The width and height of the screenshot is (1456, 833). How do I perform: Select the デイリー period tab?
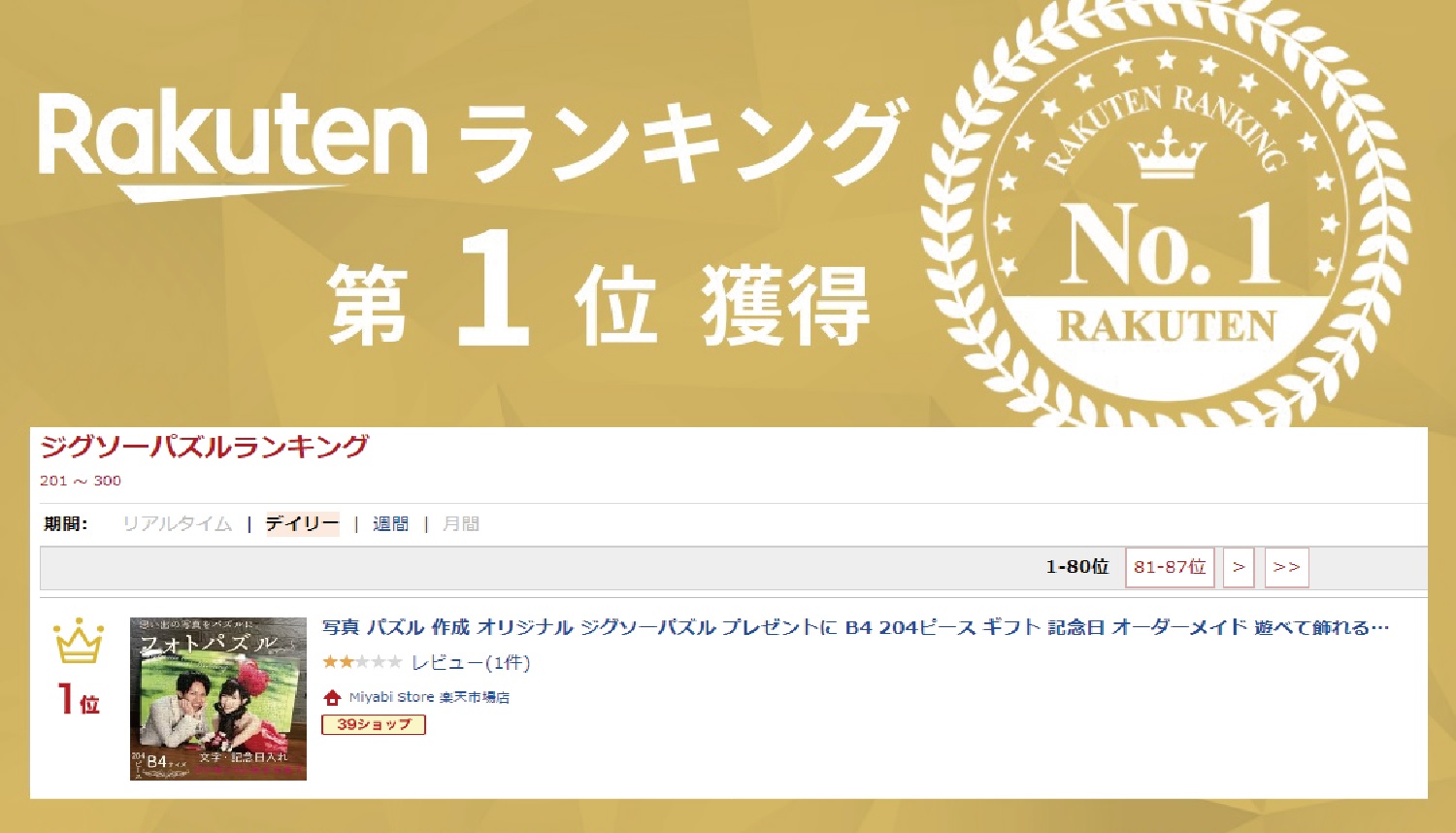pyautogui.click(x=302, y=524)
